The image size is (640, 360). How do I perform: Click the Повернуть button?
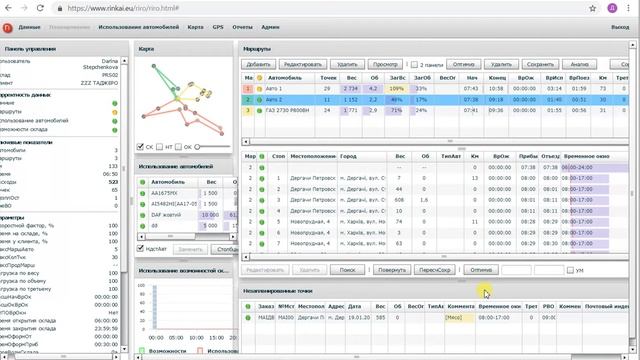coord(392,270)
